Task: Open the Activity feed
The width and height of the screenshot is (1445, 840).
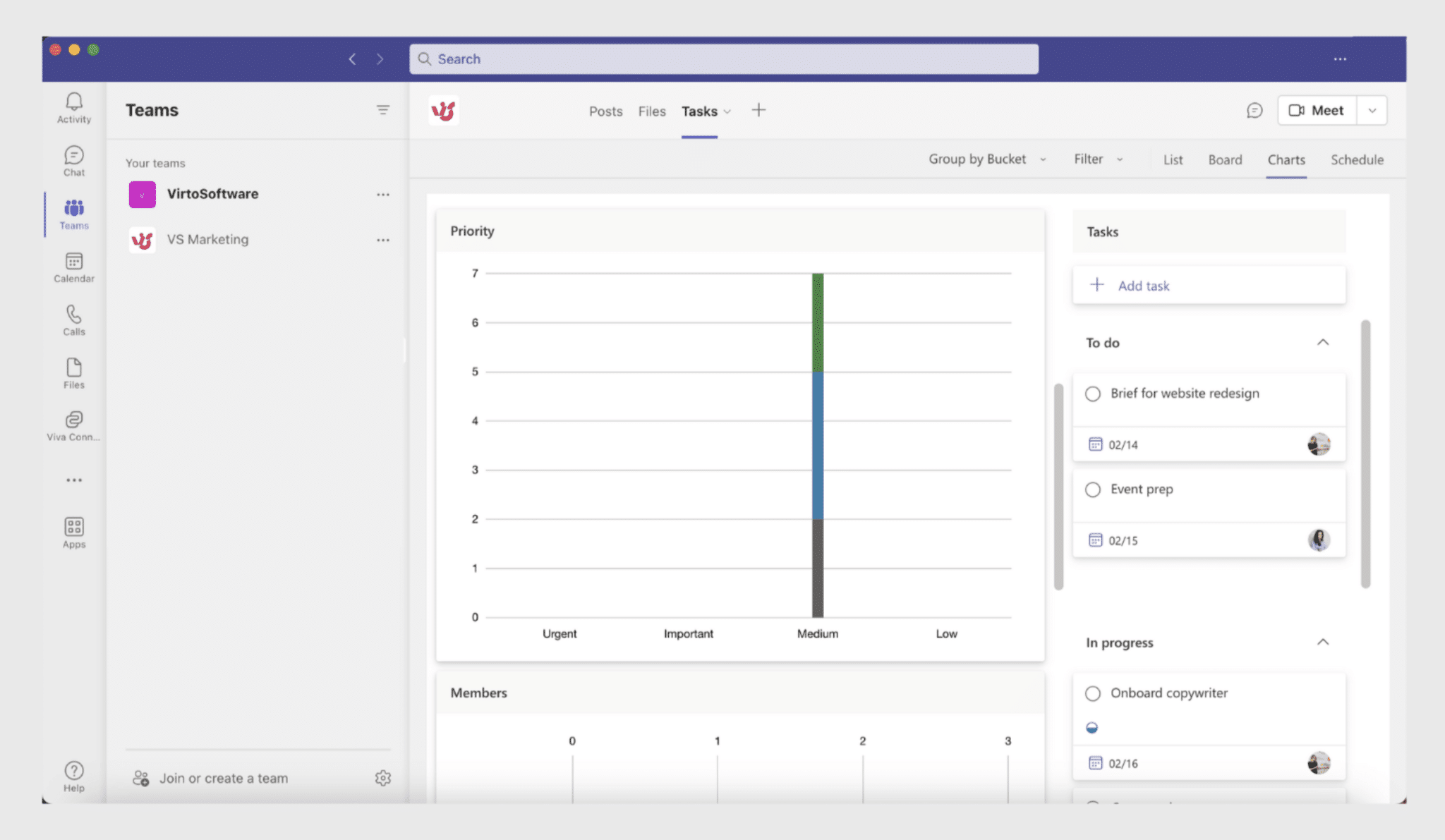Action: (73, 107)
